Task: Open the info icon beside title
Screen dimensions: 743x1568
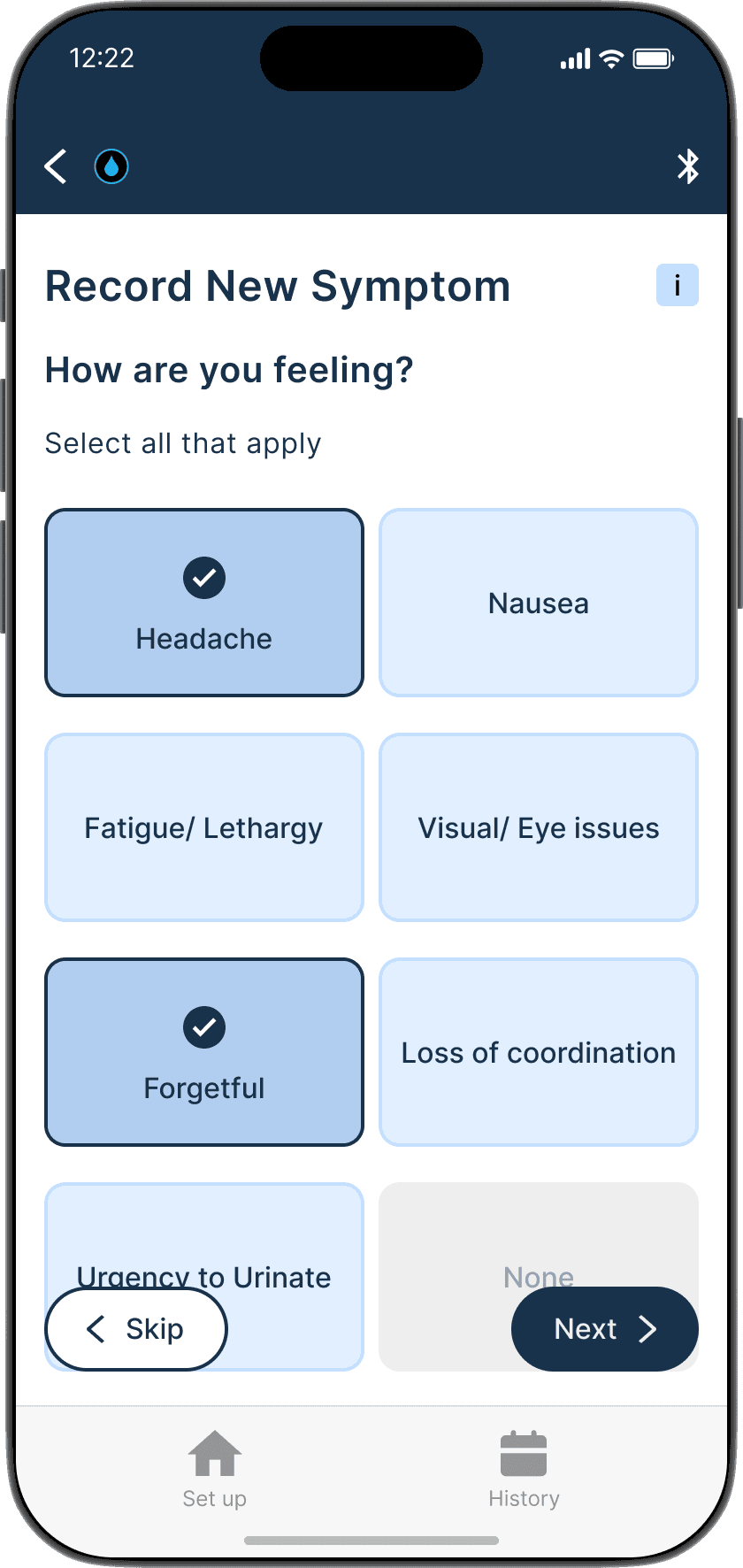Action: click(x=677, y=285)
